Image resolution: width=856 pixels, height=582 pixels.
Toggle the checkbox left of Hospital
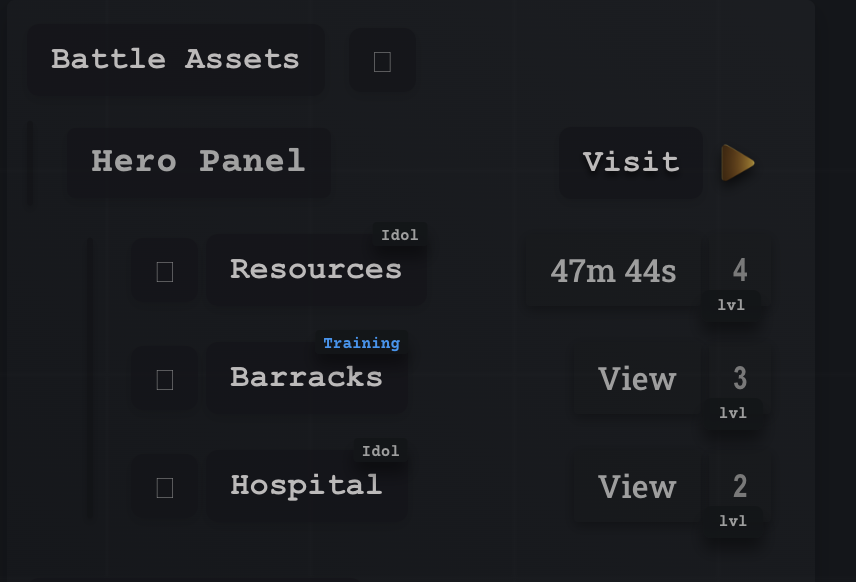[165, 486]
